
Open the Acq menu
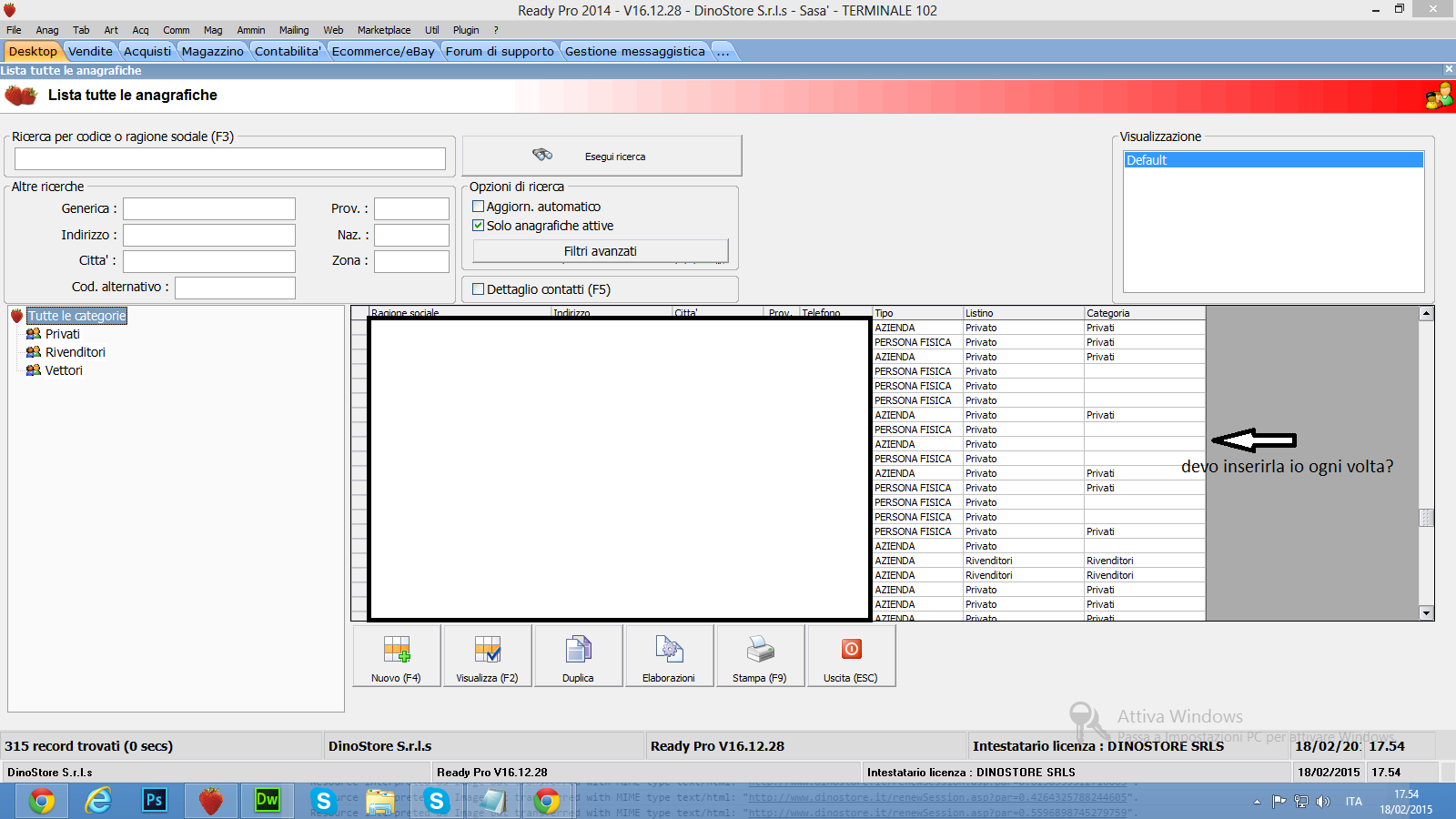click(x=140, y=30)
